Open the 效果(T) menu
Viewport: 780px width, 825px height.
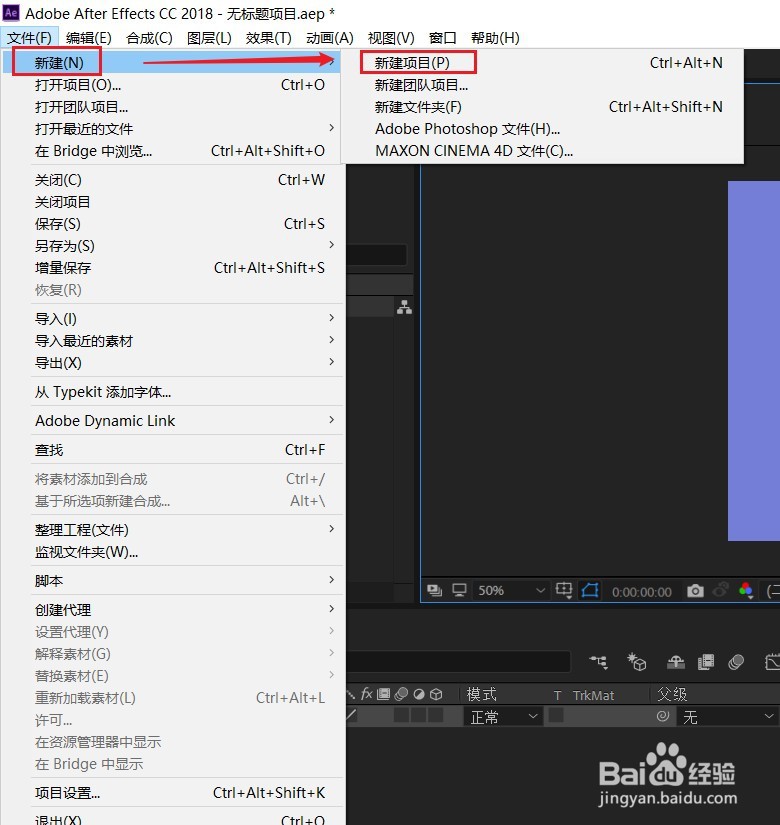(268, 38)
